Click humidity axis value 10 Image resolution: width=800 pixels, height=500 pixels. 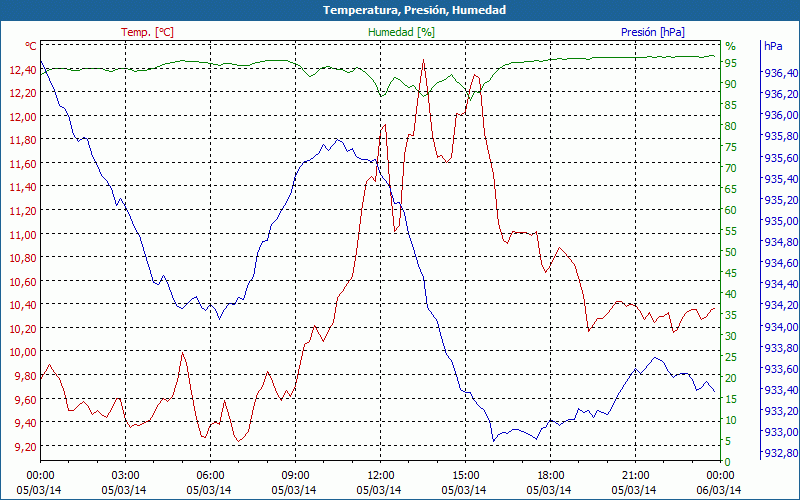[x=731, y=420]
